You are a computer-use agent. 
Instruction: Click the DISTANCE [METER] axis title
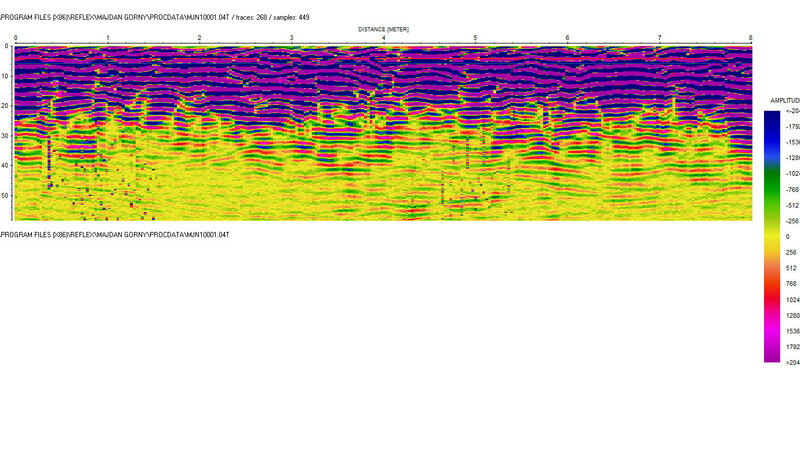pos(383,30)
